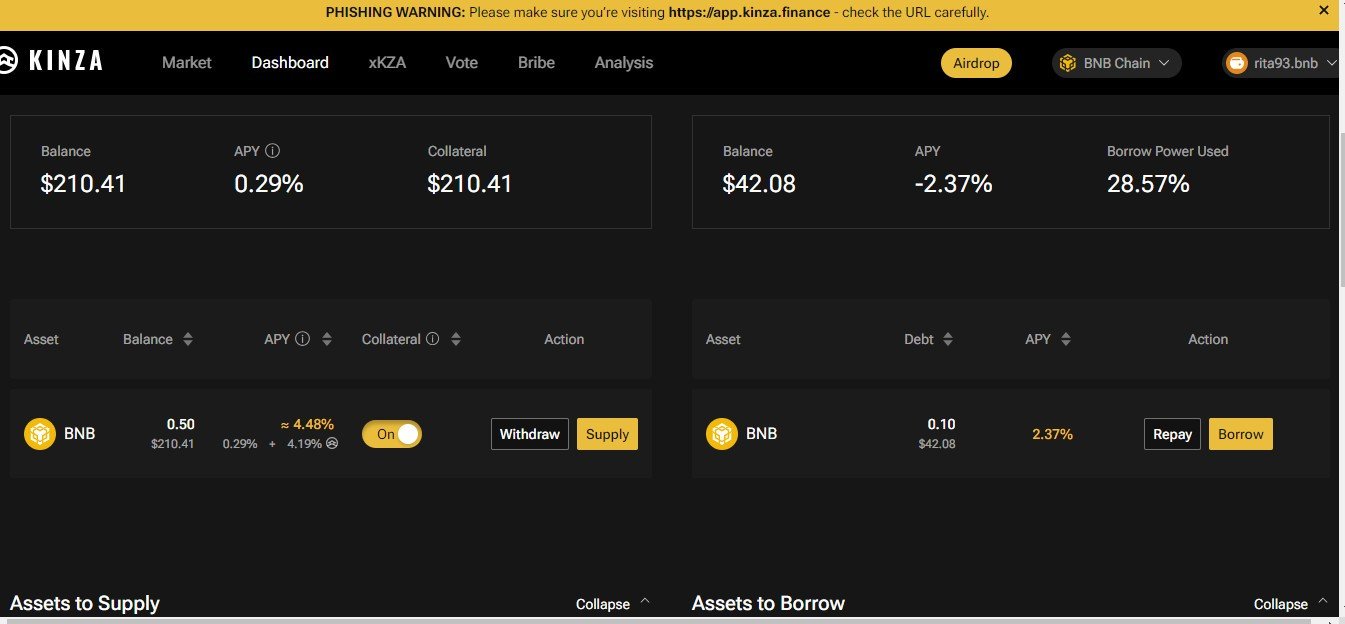Open the Dashboard tab
This screenshot has width=1345, height=624.
click(290, 62)
